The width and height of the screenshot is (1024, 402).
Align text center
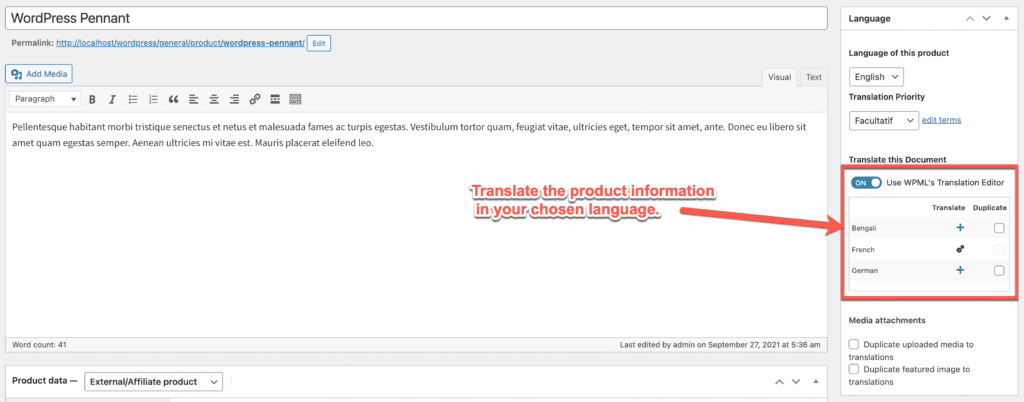point(214,99)
